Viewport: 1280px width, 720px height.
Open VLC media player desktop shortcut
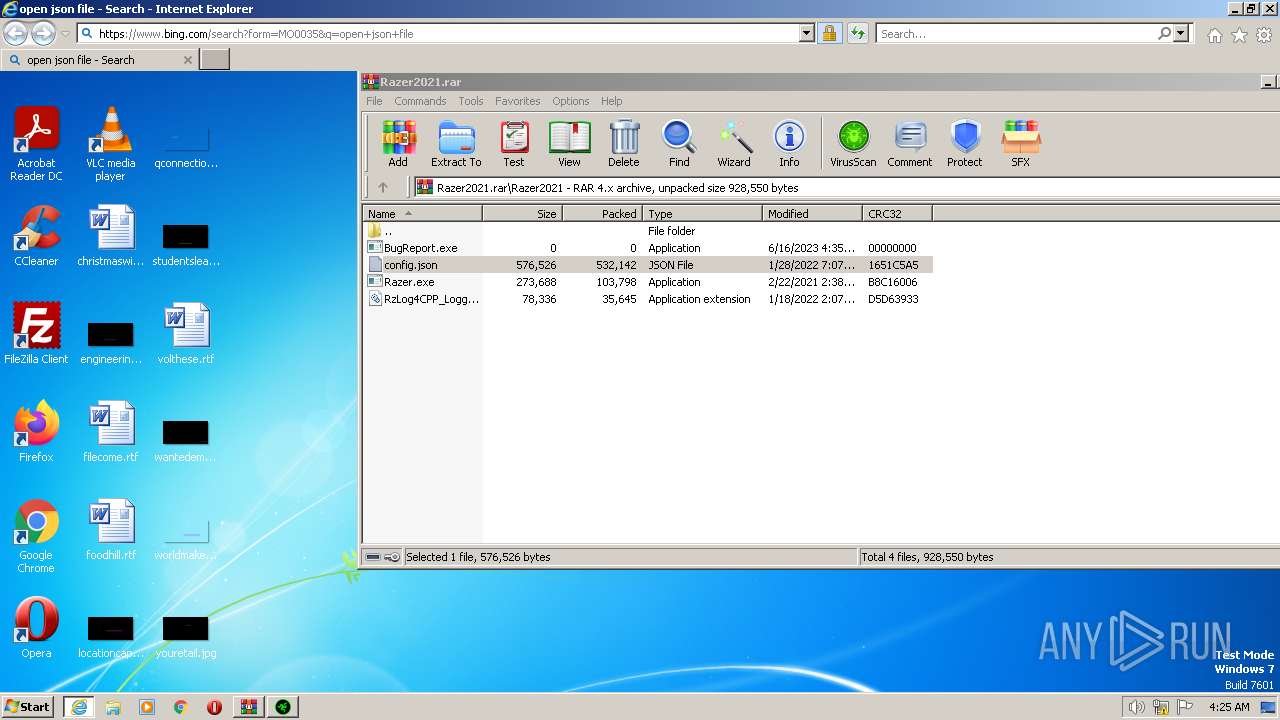(110, 144)
